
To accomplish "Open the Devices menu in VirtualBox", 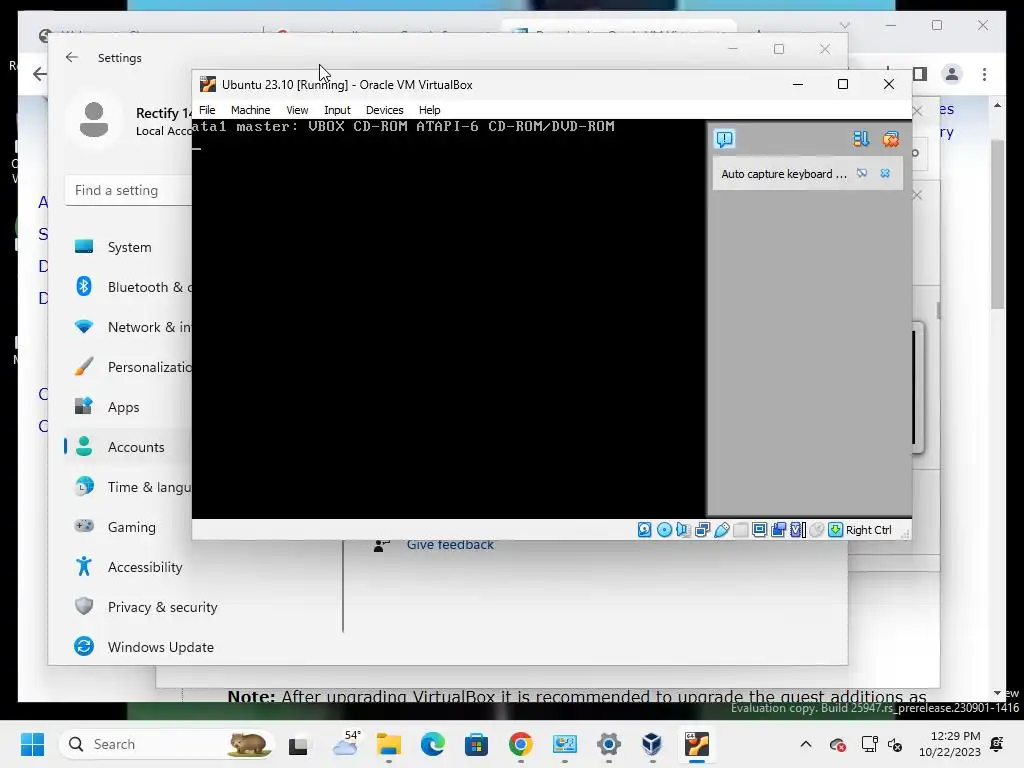I will (x=385, y=110).
